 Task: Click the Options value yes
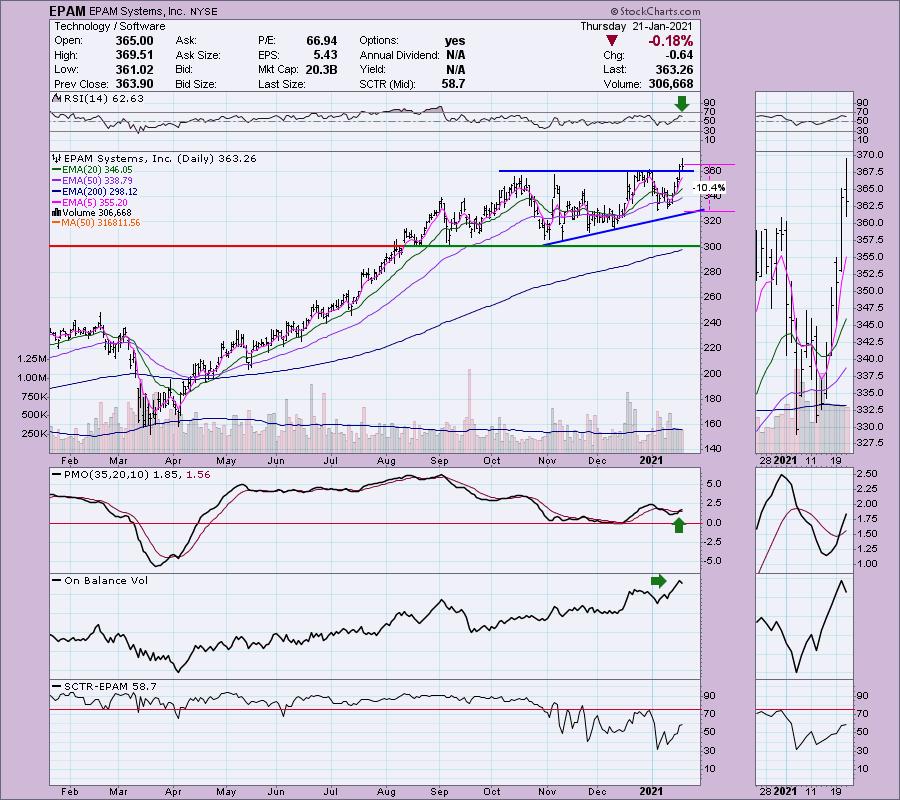[x=455, y=41]
